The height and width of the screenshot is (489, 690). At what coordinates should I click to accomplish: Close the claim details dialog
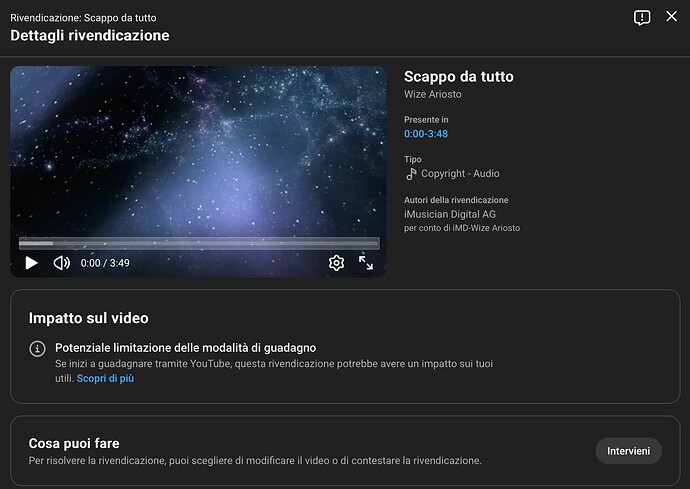pos(672,16)
